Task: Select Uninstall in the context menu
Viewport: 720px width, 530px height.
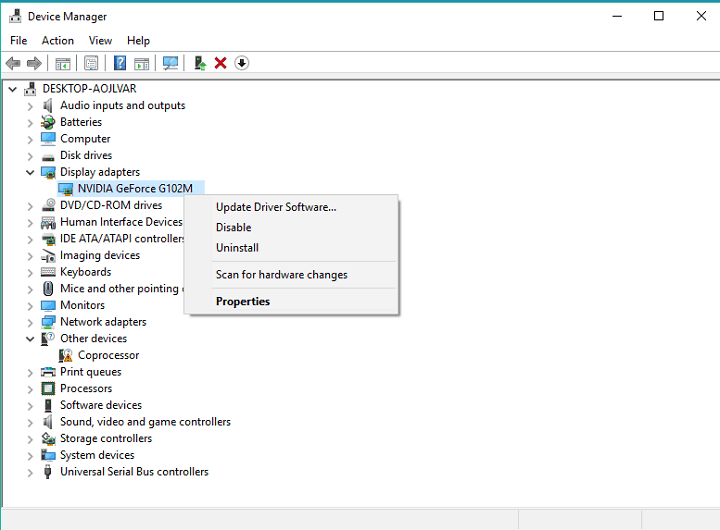Action: tap(237, 247)
